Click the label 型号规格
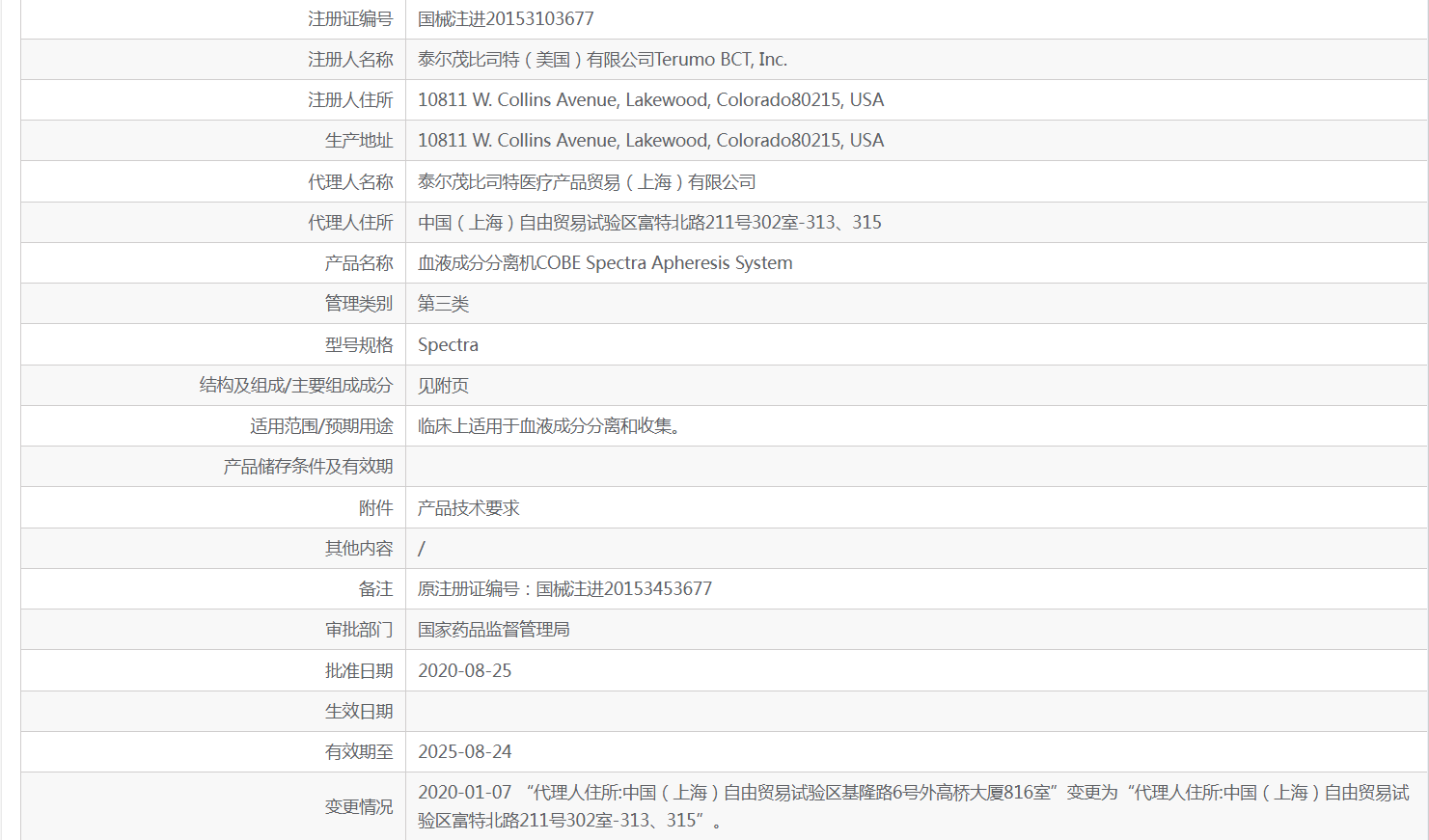Image resolution: width=1429 pixels, height=840 pixels. 359,344
